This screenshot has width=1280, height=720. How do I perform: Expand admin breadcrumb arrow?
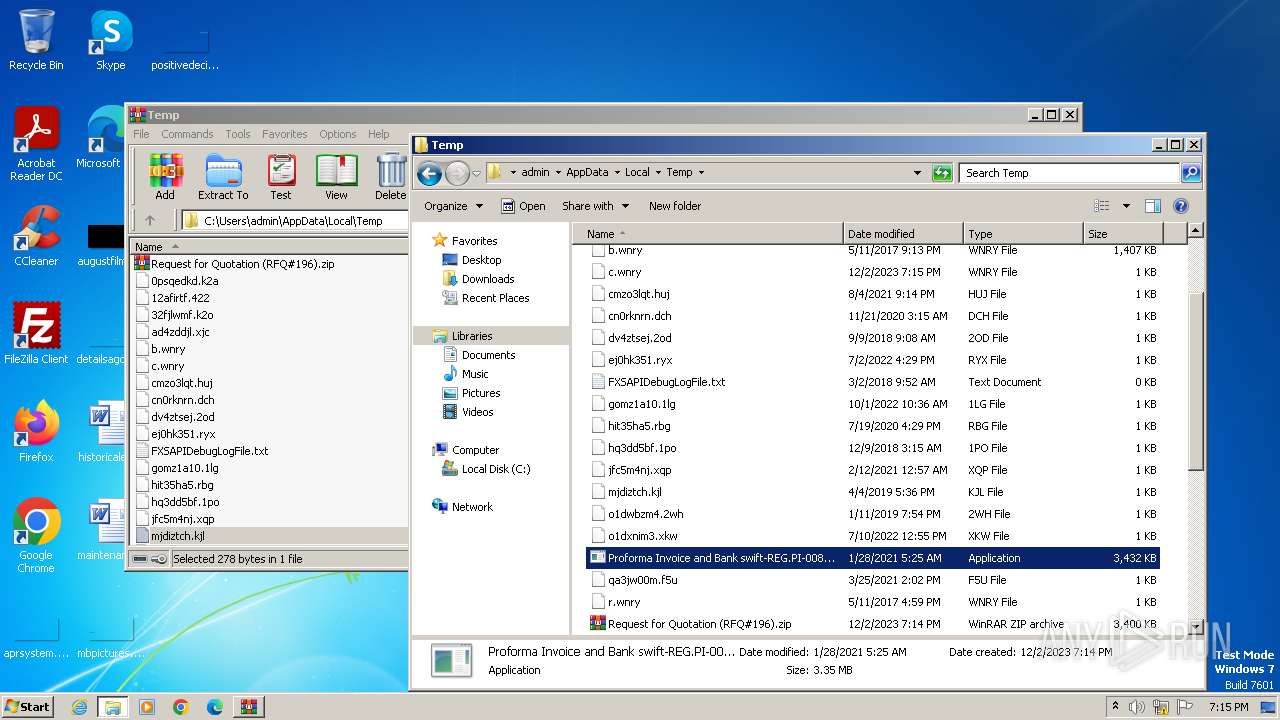pos(558,172)
